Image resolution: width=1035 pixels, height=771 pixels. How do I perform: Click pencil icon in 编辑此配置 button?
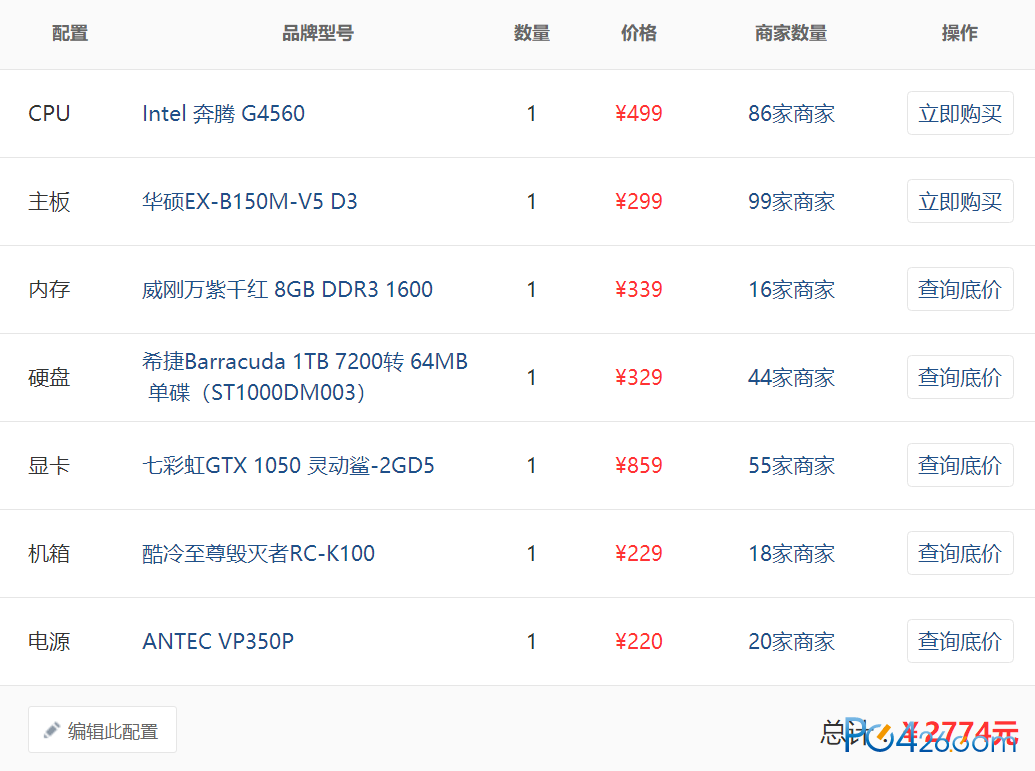pos(51,730)
